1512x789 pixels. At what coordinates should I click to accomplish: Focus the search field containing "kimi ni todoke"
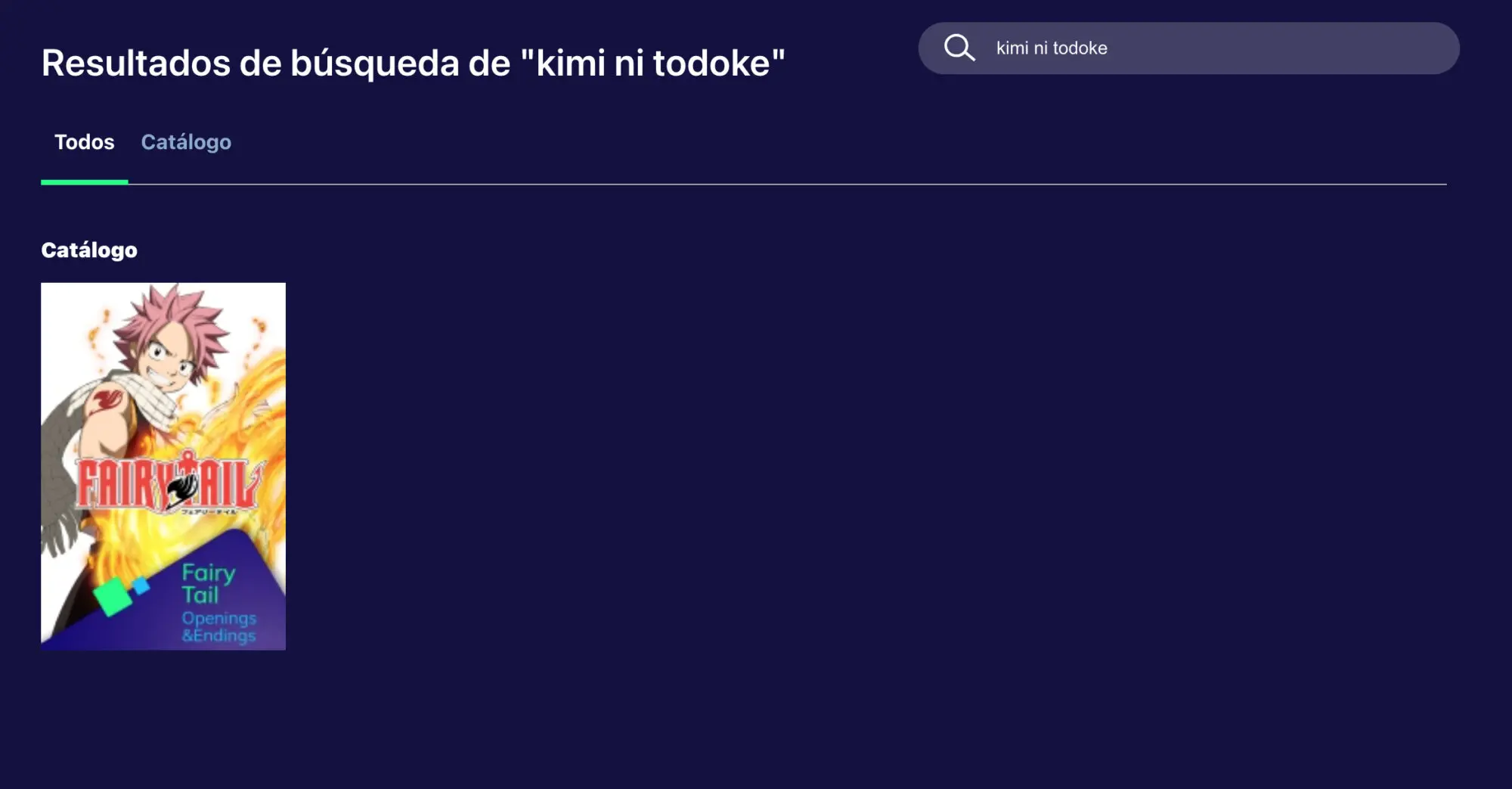(1188, 48)
